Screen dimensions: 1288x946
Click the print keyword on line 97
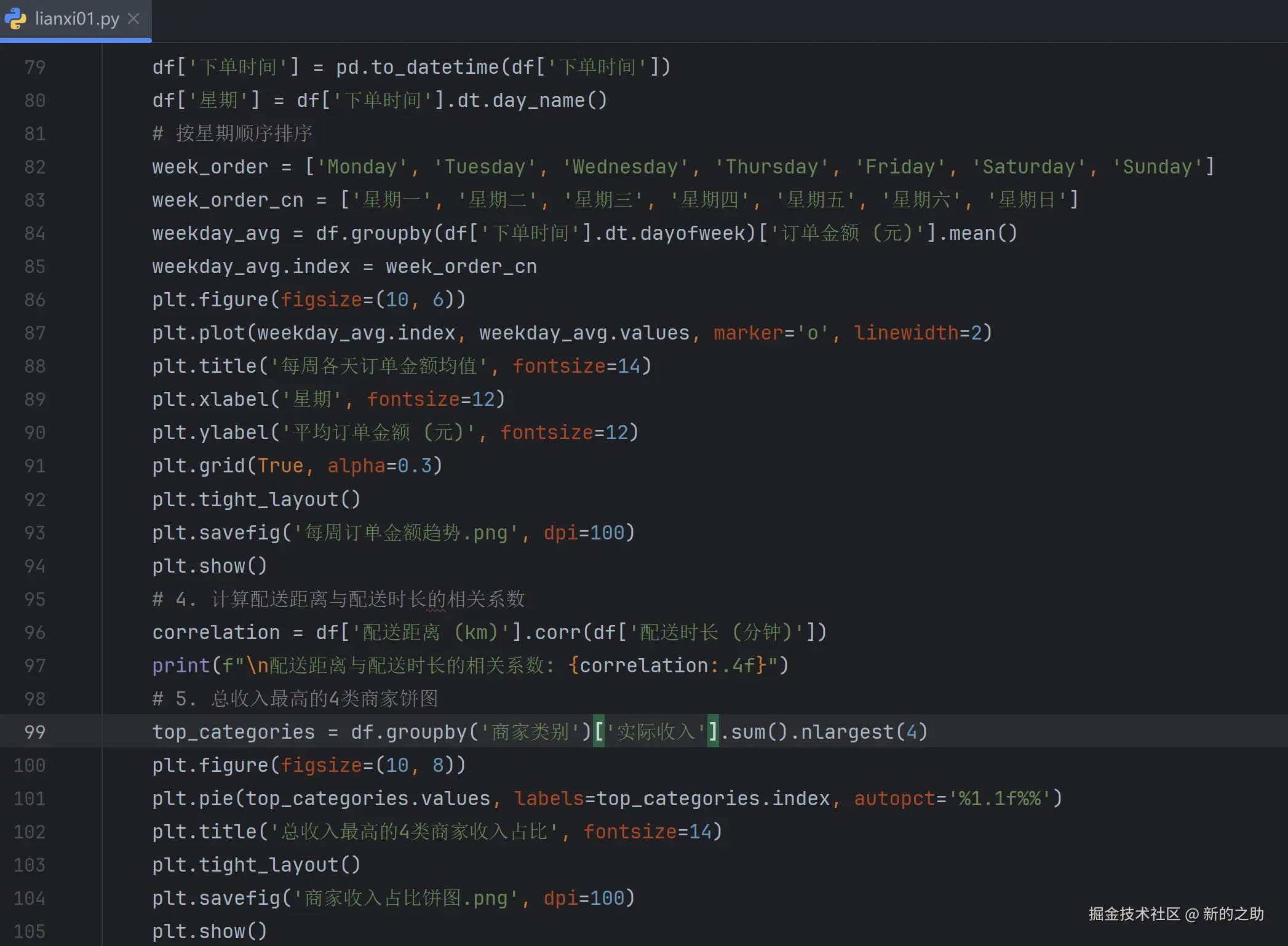pyautogui.click(x=181, y=666)
